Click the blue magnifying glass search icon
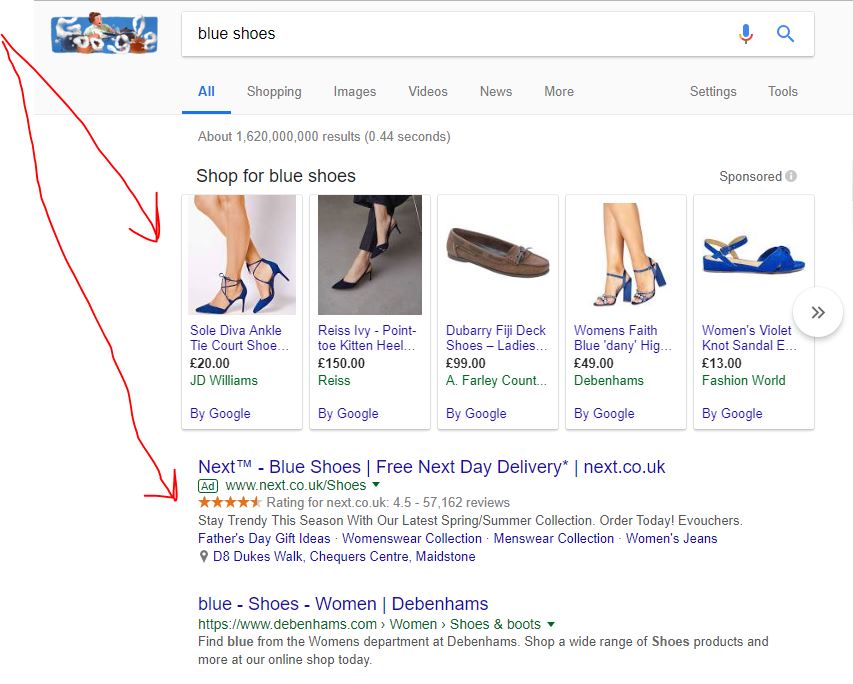 click(785, 34)
